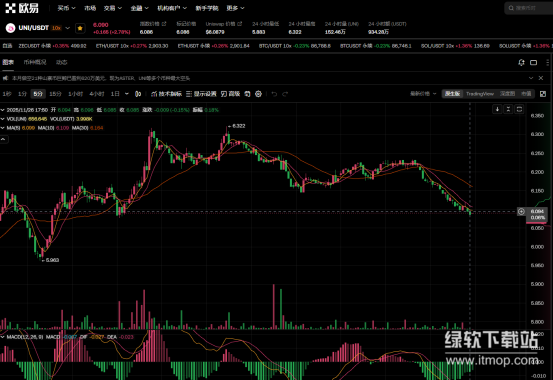Select the ETHUSDT perpetual ticker
This screenshot has width=553, height=380.
point(213,46)
